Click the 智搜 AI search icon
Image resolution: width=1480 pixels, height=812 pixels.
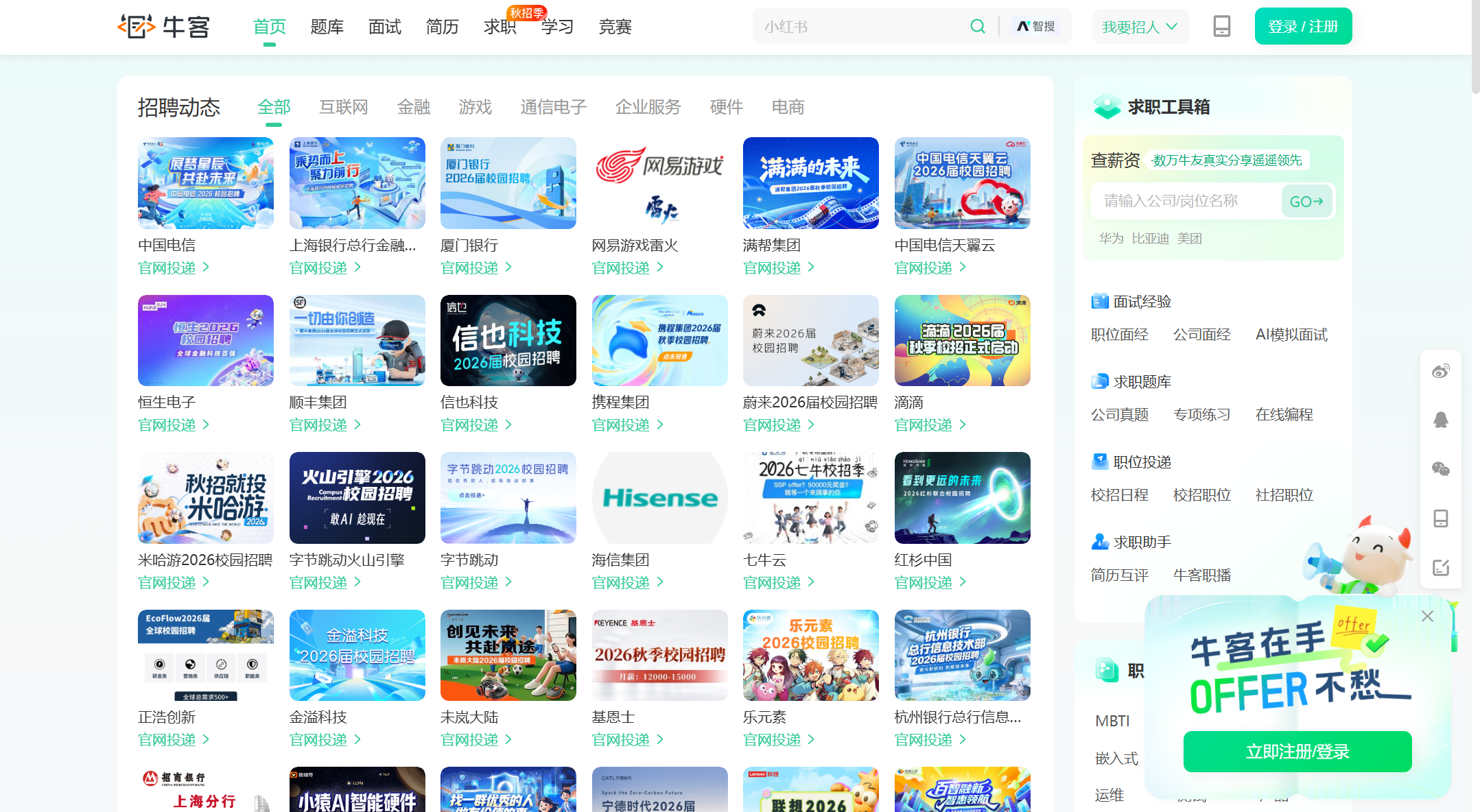pos(1037,26)
